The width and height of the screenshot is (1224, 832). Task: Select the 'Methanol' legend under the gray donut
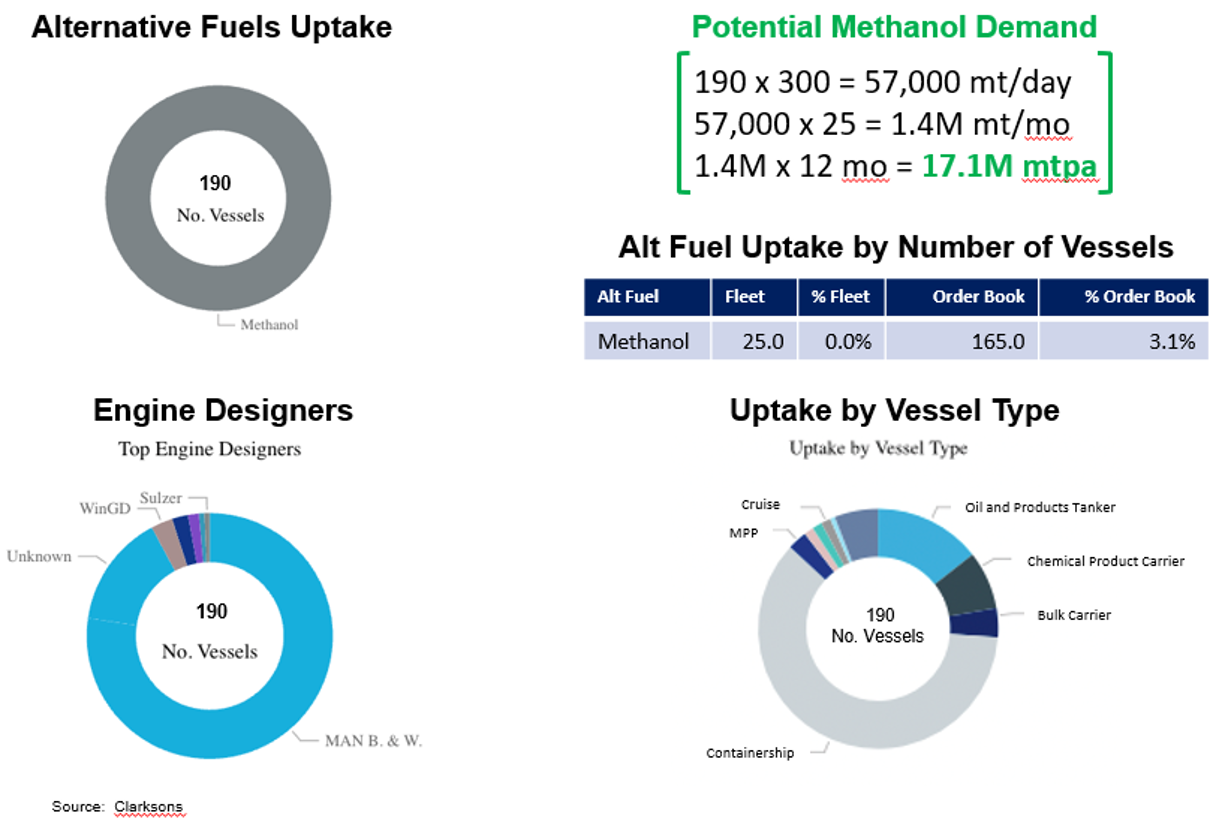[x=269, y=324]
